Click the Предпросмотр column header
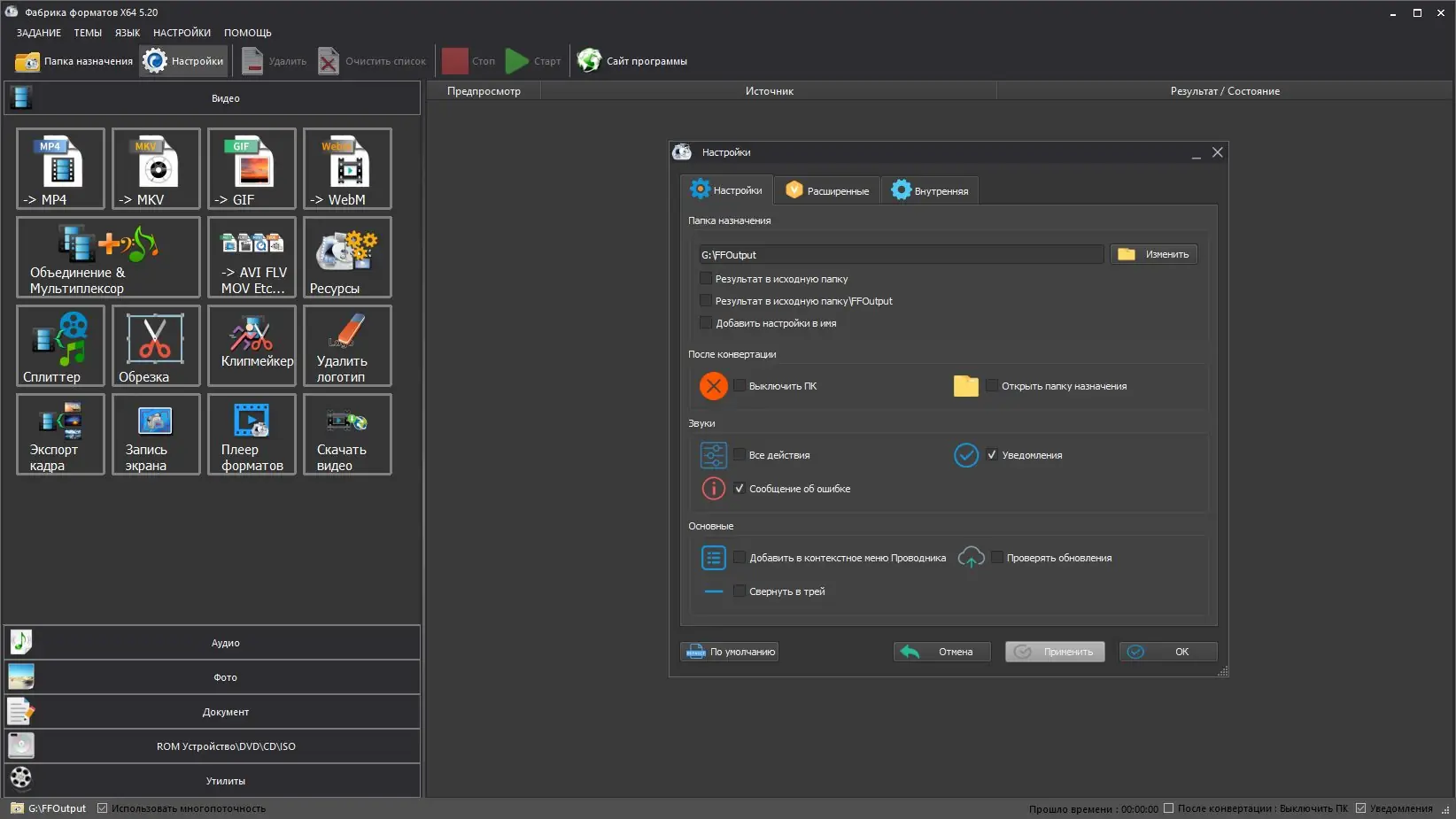The height and width of the screenshot is (819, 1456). click(484, 91)
